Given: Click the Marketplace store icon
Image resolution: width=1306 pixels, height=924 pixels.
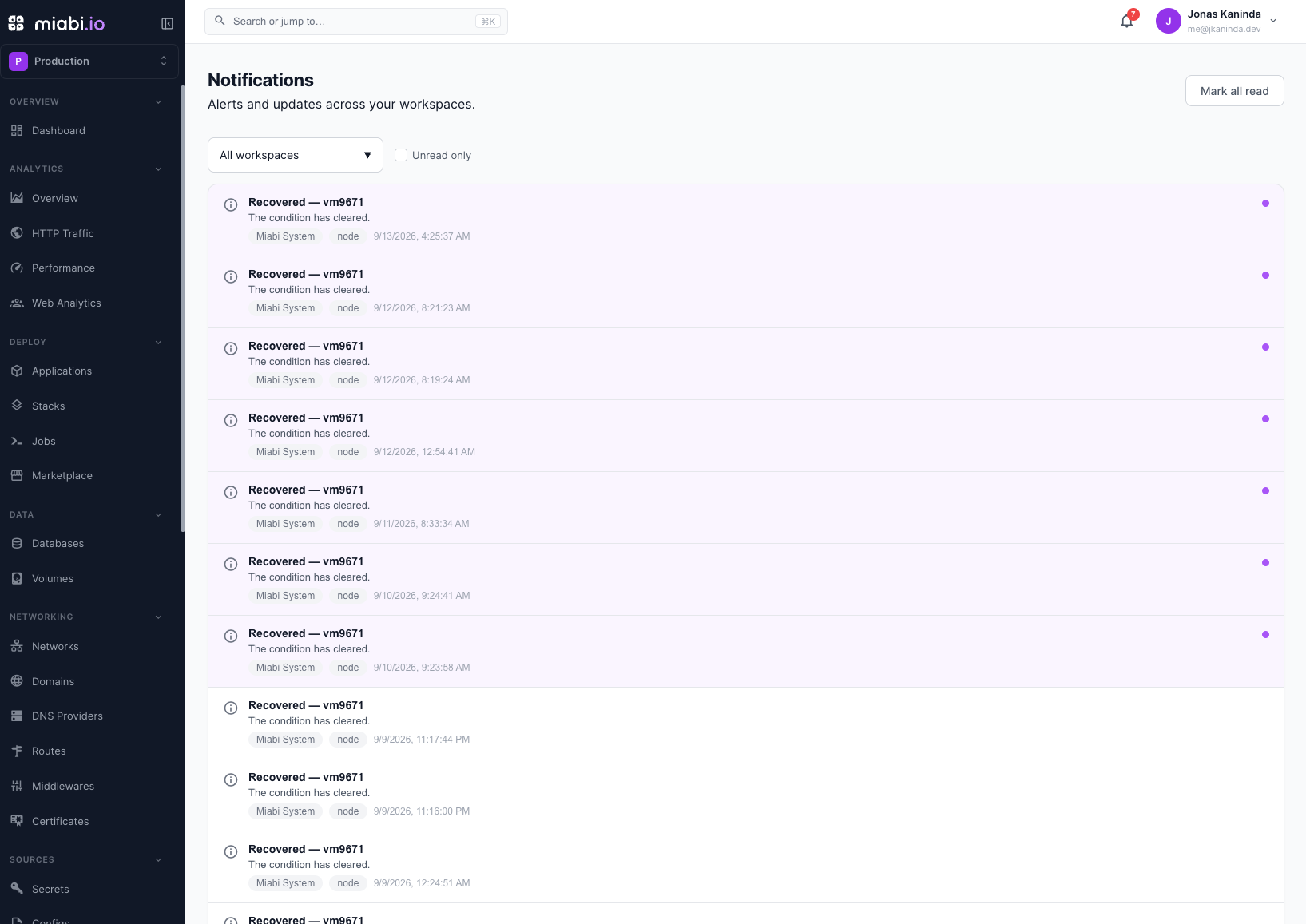Looking at the screenshot, I should [17, 475].
